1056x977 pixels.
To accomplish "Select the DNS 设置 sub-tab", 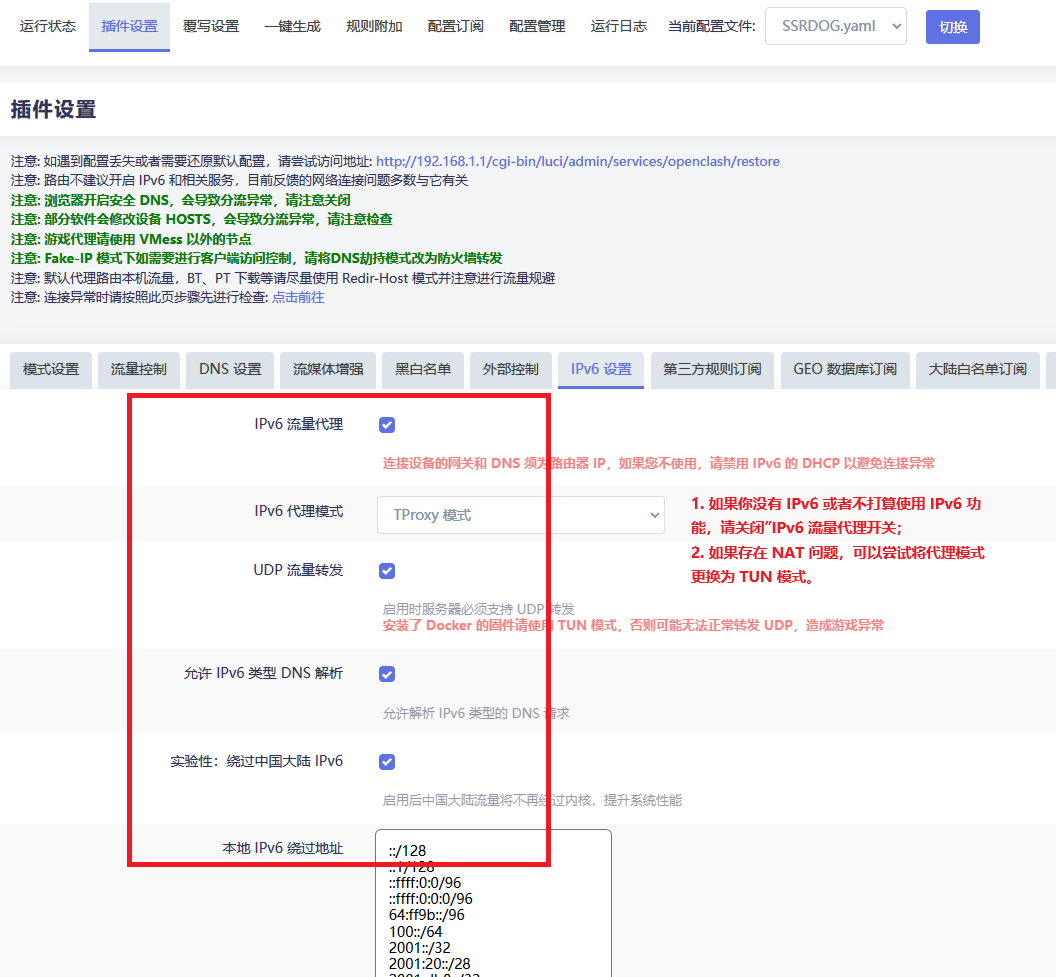I will click(x=230, y=369).
